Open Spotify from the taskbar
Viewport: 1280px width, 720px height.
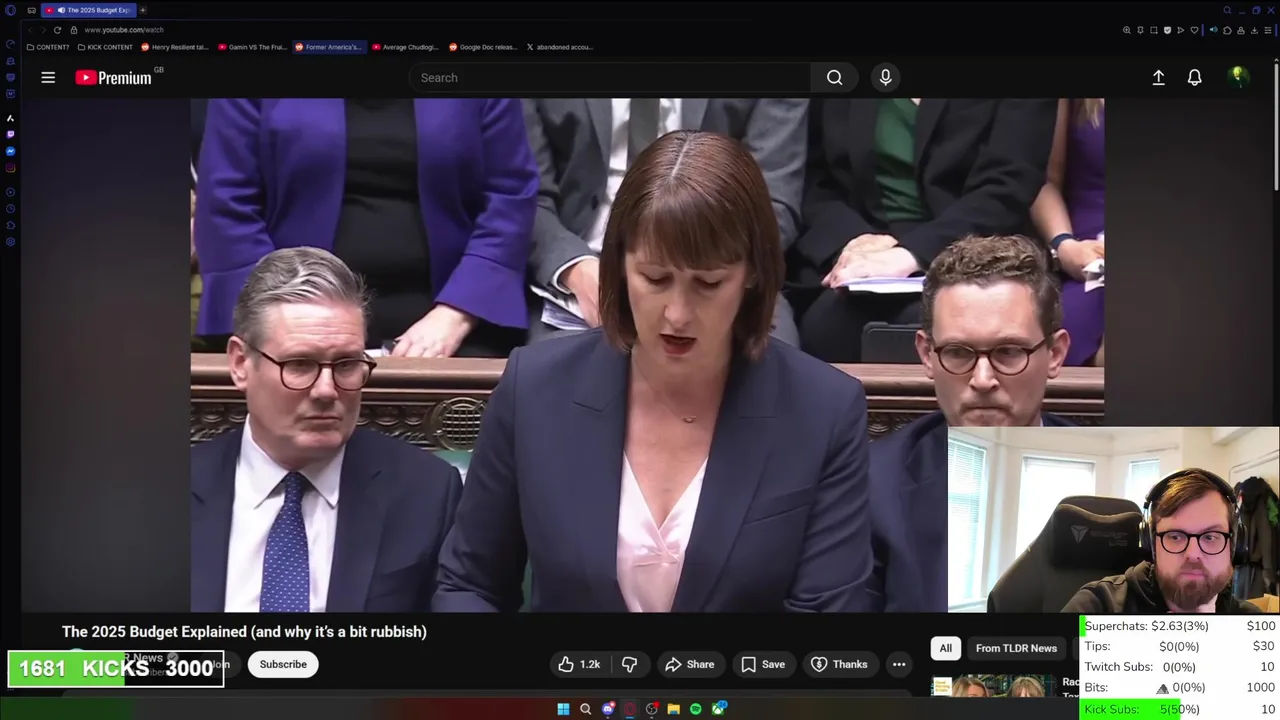[696, 709]
